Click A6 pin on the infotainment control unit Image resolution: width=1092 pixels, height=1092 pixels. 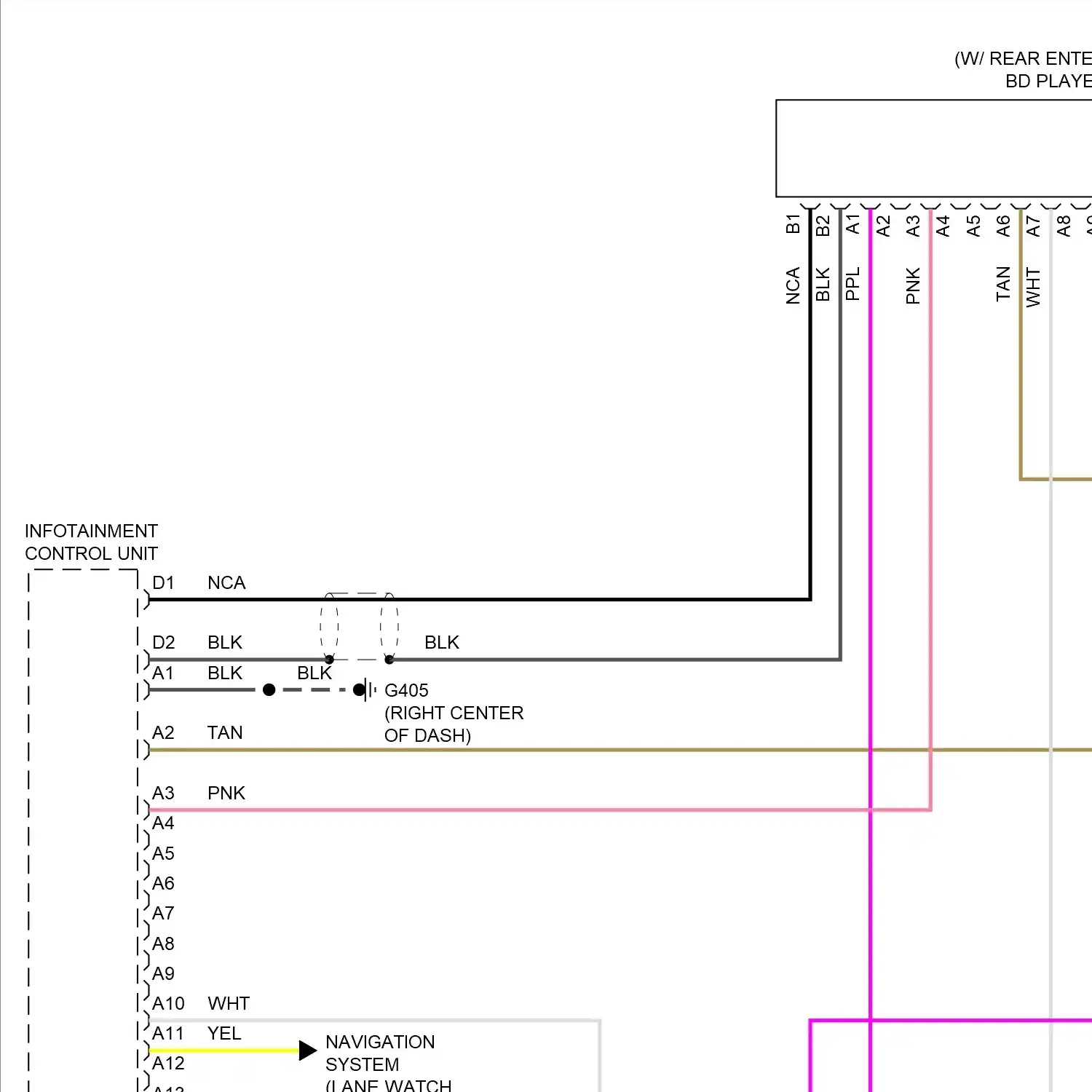(x=163, y=883)
